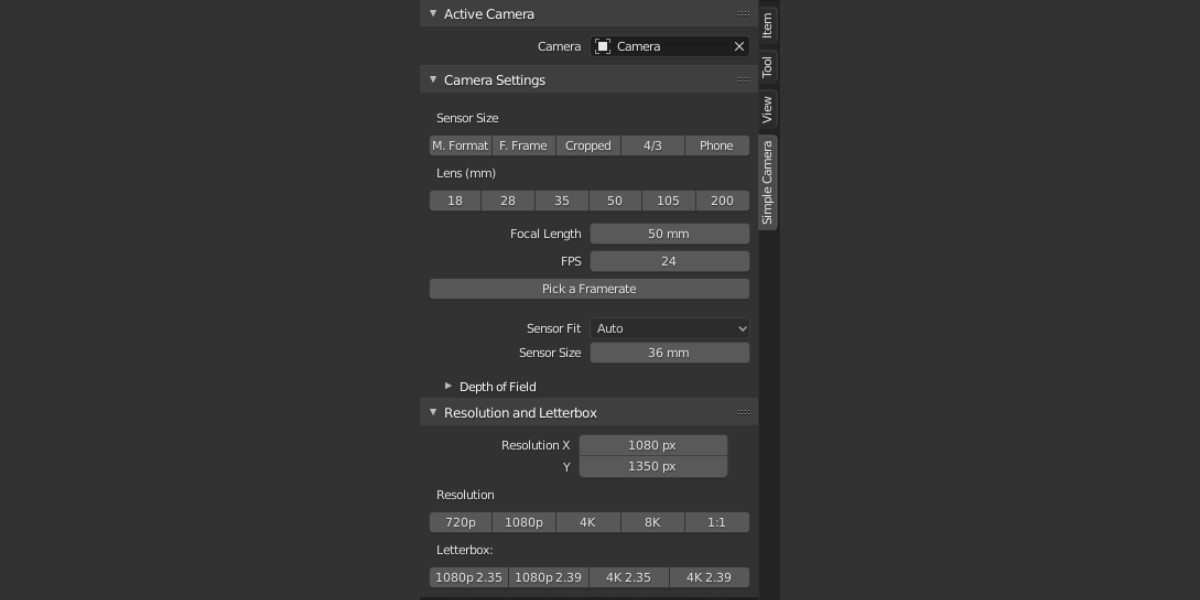Collapse the Camera Settings panel

(x=432, y=79)
